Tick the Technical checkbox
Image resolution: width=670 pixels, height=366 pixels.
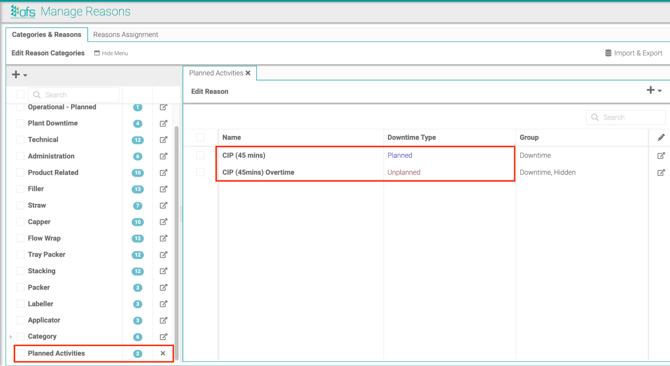click(20, 140)
